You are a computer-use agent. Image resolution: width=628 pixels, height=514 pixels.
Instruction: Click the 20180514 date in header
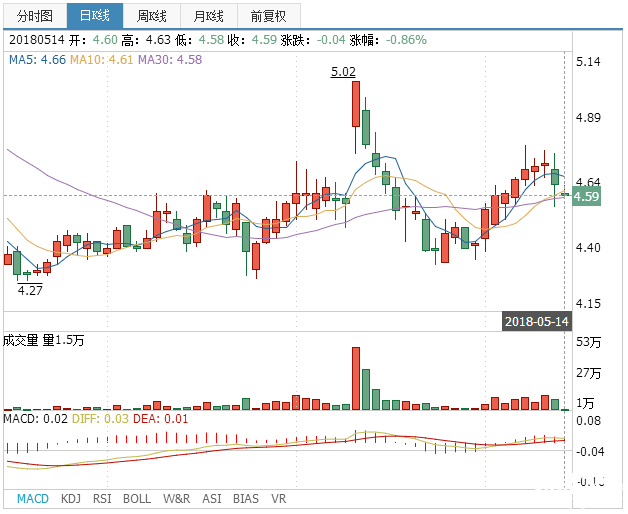[x=37, y=40]
